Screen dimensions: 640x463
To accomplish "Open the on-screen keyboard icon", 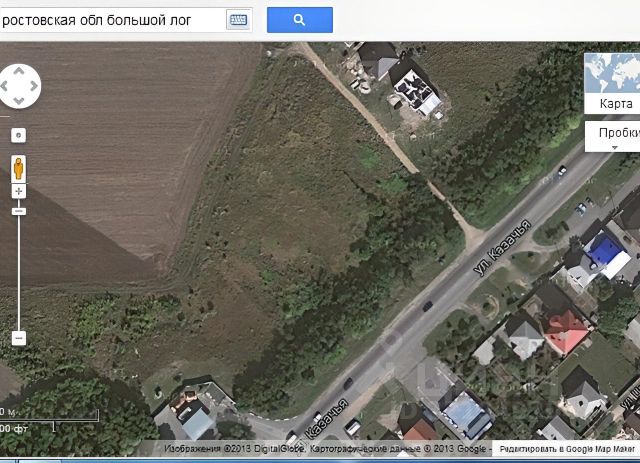I will (238, 20).
